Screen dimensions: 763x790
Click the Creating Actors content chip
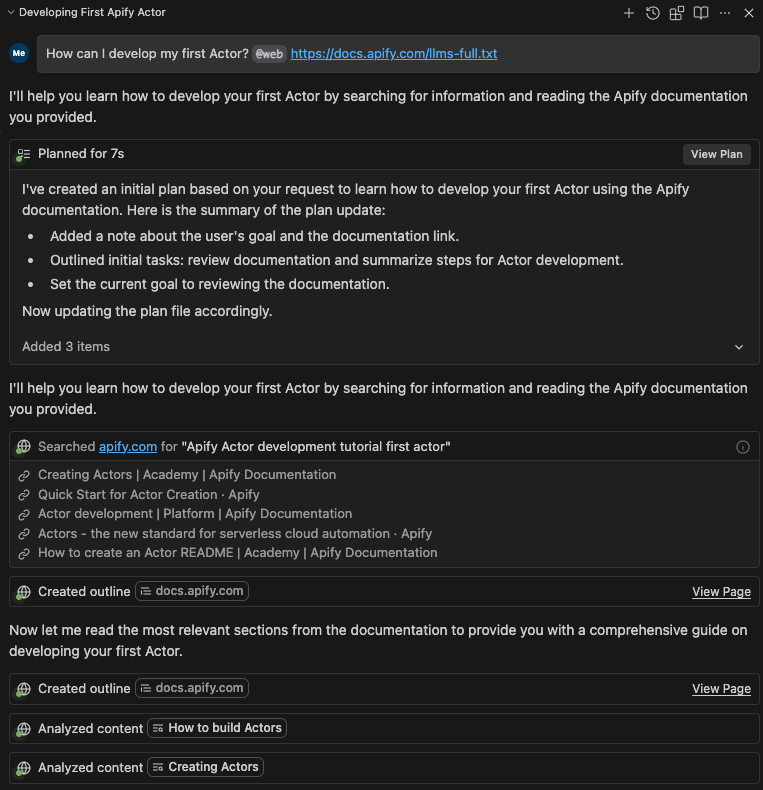[x=205, y=767]
